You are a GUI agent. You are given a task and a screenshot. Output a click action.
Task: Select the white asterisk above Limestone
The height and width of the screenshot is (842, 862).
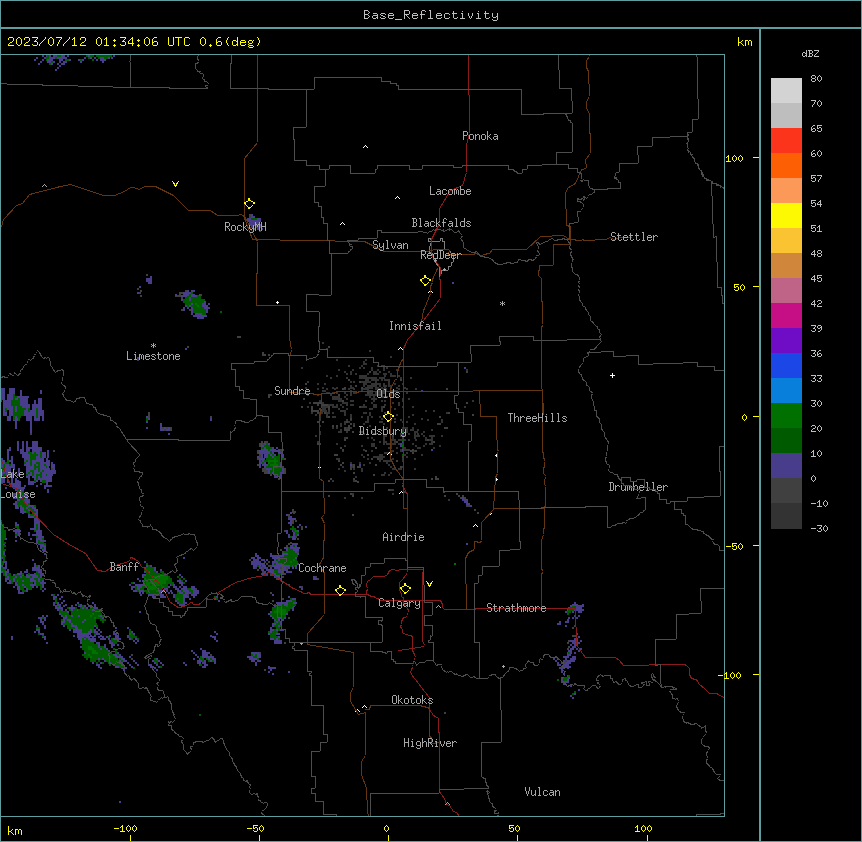click(153, 346)
